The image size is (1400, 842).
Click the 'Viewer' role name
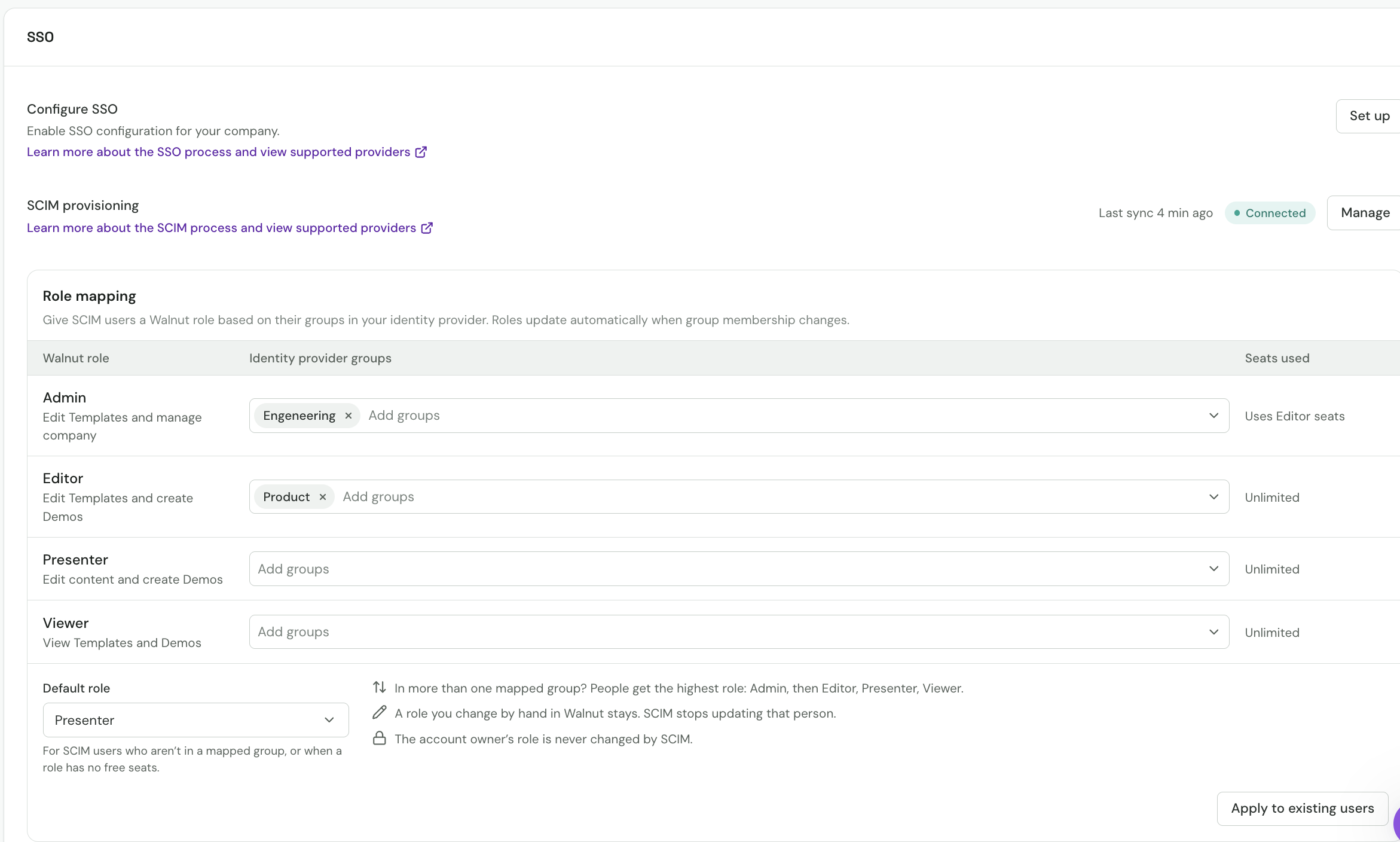(66, 623)
